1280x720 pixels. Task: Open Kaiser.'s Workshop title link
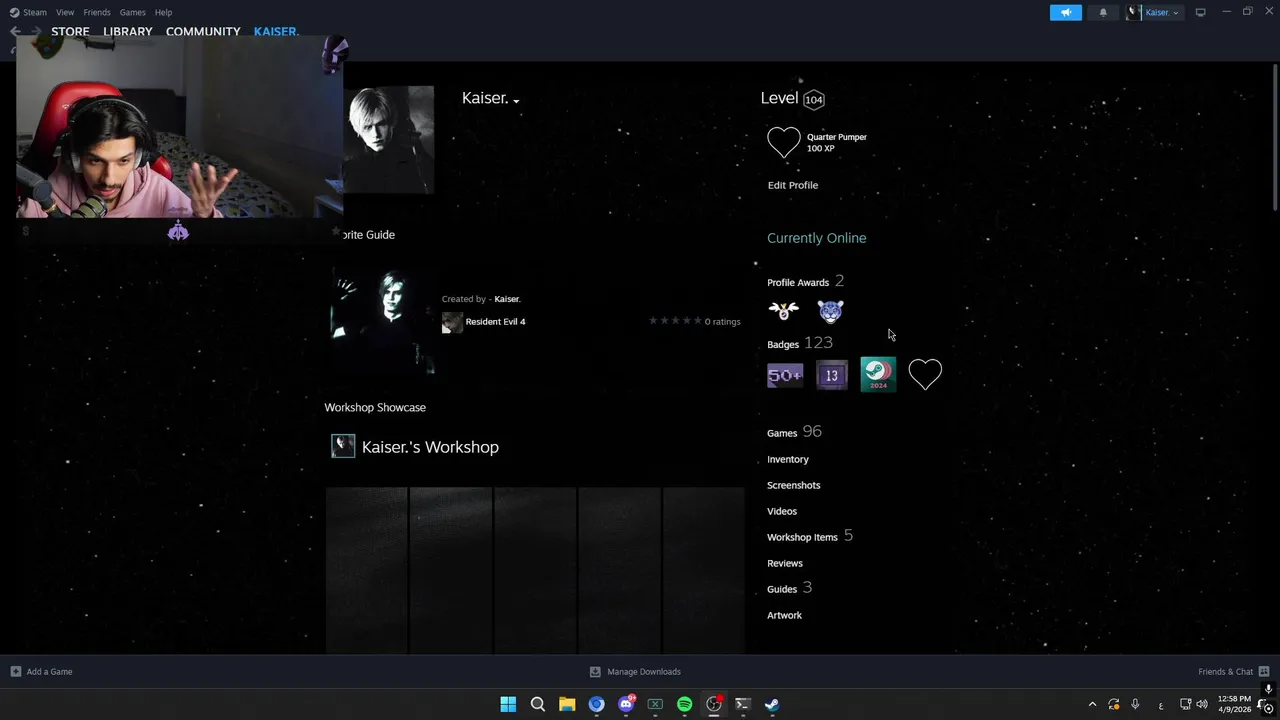tap(430, 447)
